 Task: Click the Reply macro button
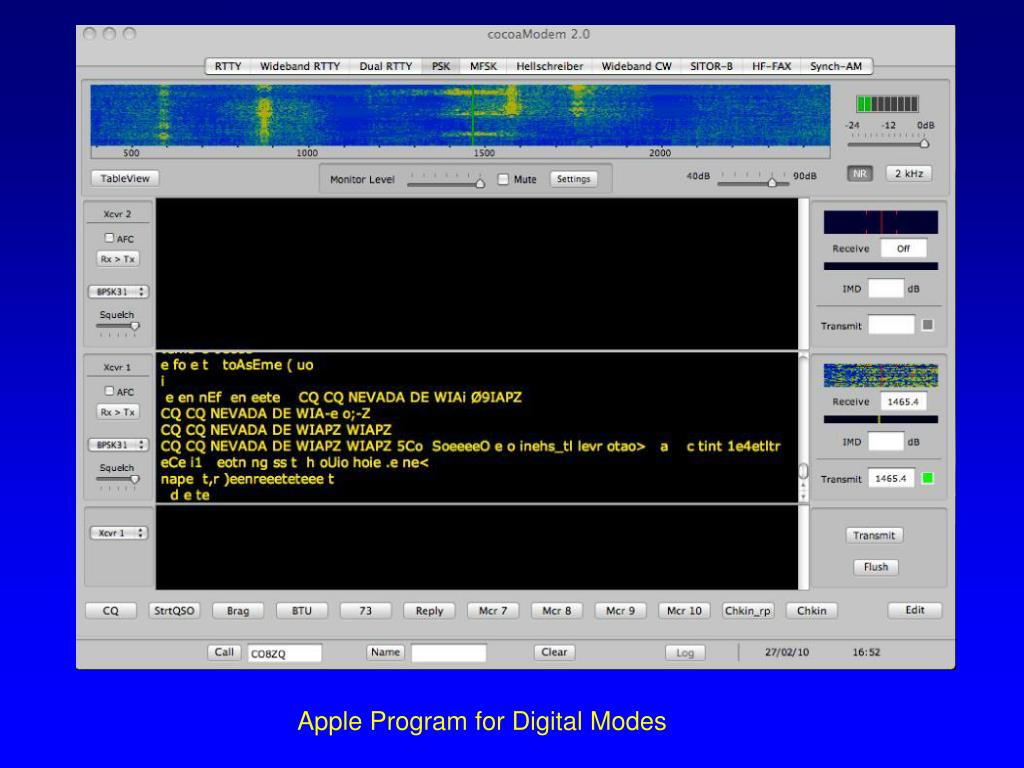click(429, 611)
